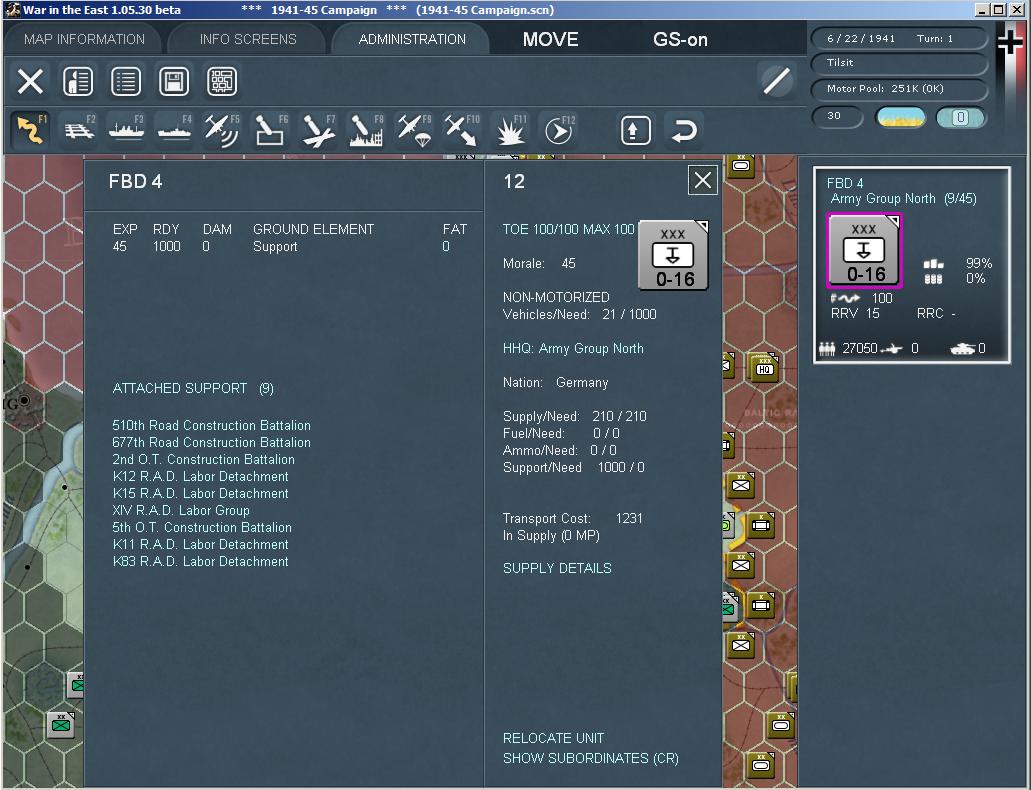Click the Tilsit location field
1031x790 pixels.
pyautogui.click(x=898, y=63)
